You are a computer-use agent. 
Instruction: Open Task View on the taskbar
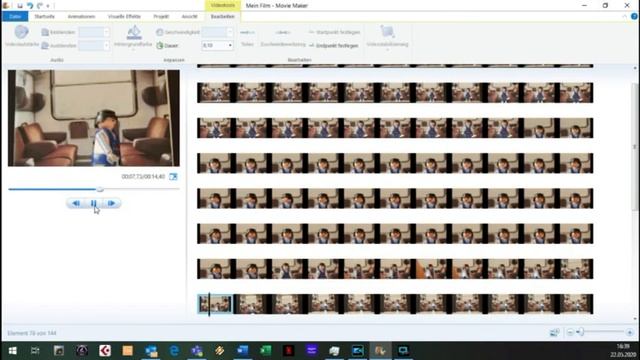pyautogui.click(x=36, y=351)
